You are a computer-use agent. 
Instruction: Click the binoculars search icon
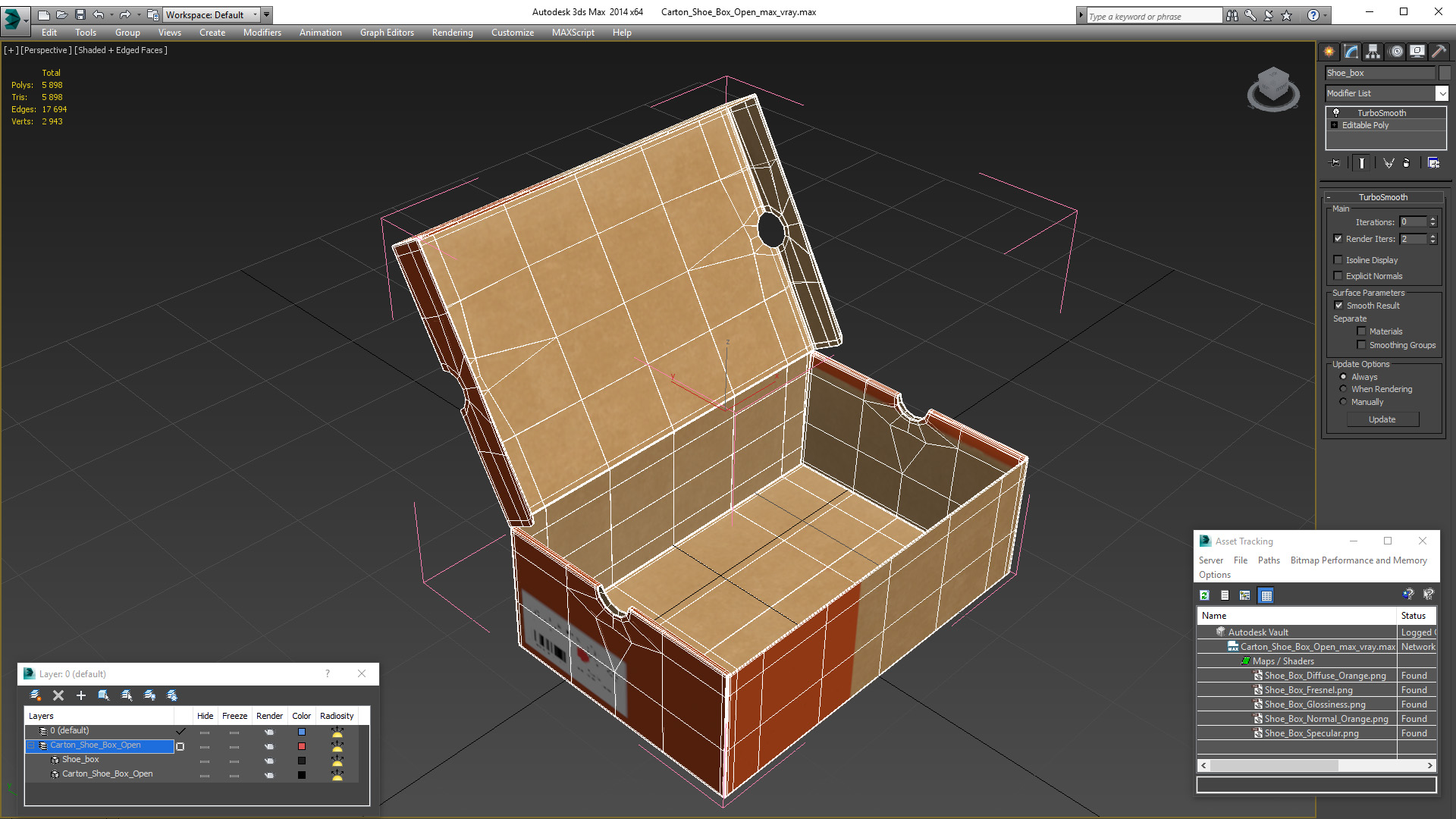[x=1232, y=15]
